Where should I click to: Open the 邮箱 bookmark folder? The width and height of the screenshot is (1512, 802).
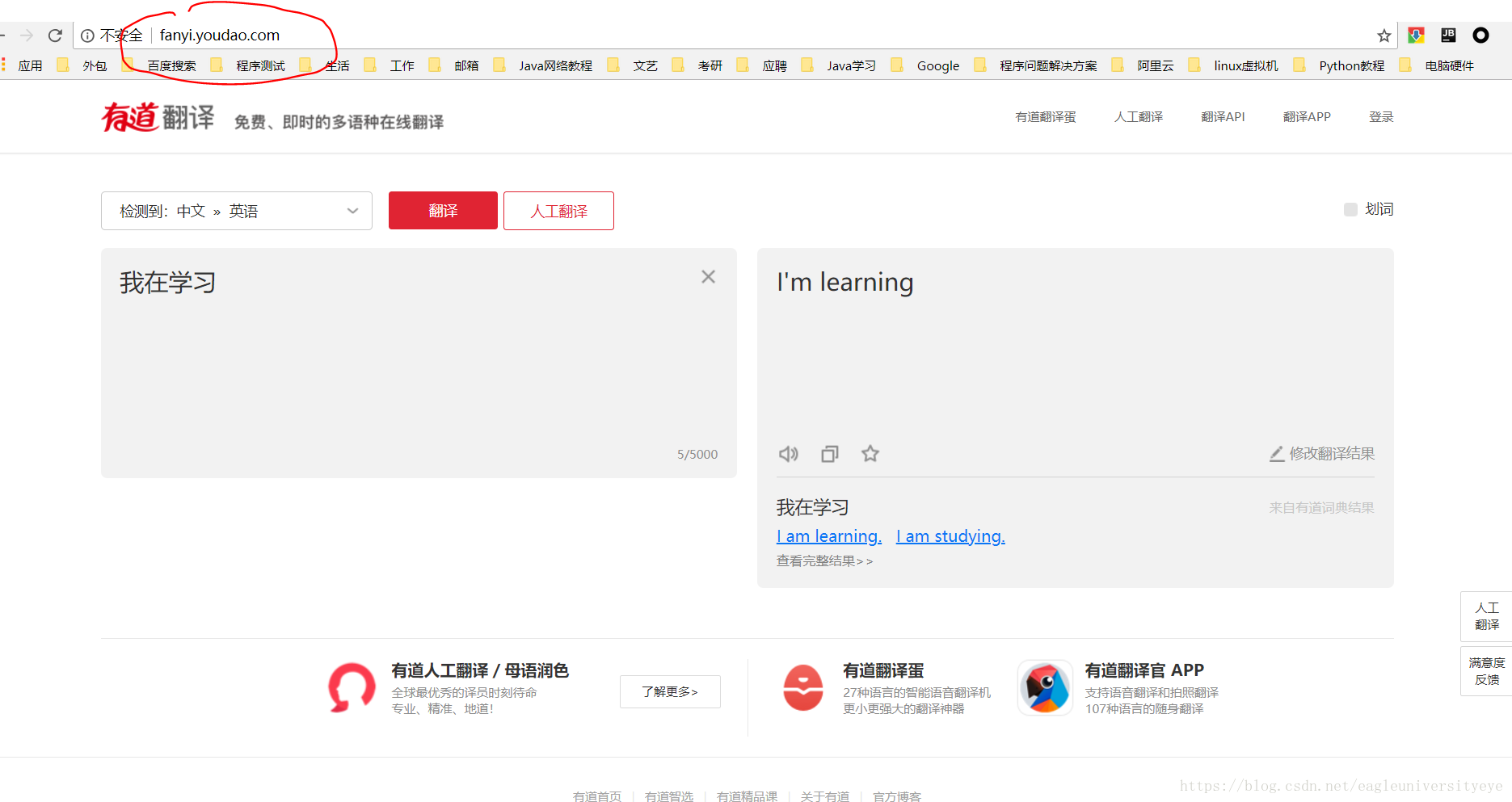click(454, 65)
